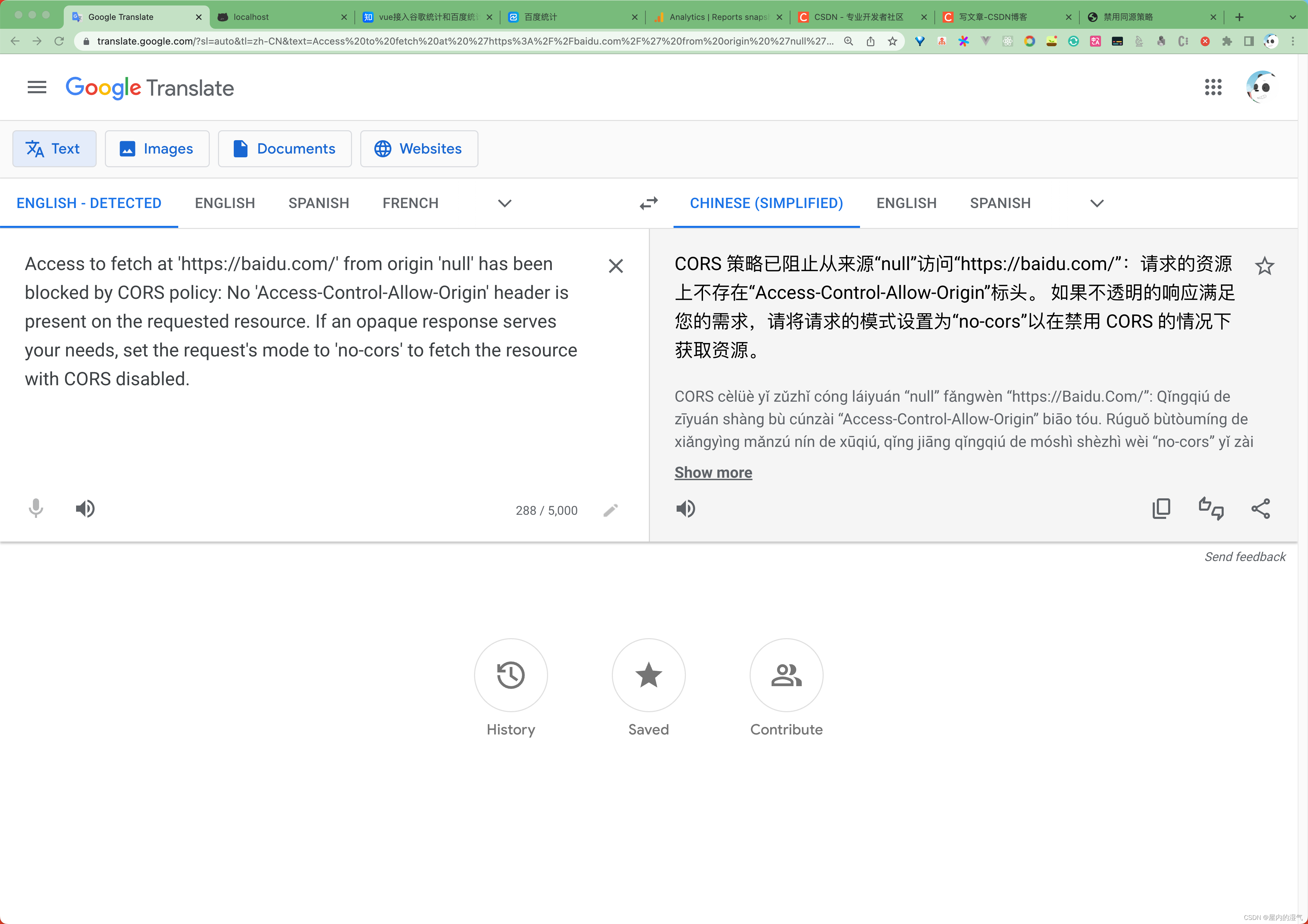Select French as source language
The height and width of the screenshot is (924, 1308).
point(410,203)
